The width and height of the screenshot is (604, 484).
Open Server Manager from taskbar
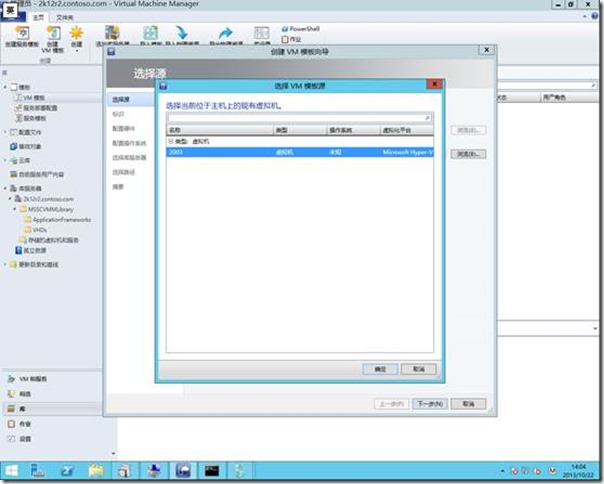[x=38, y=471]
